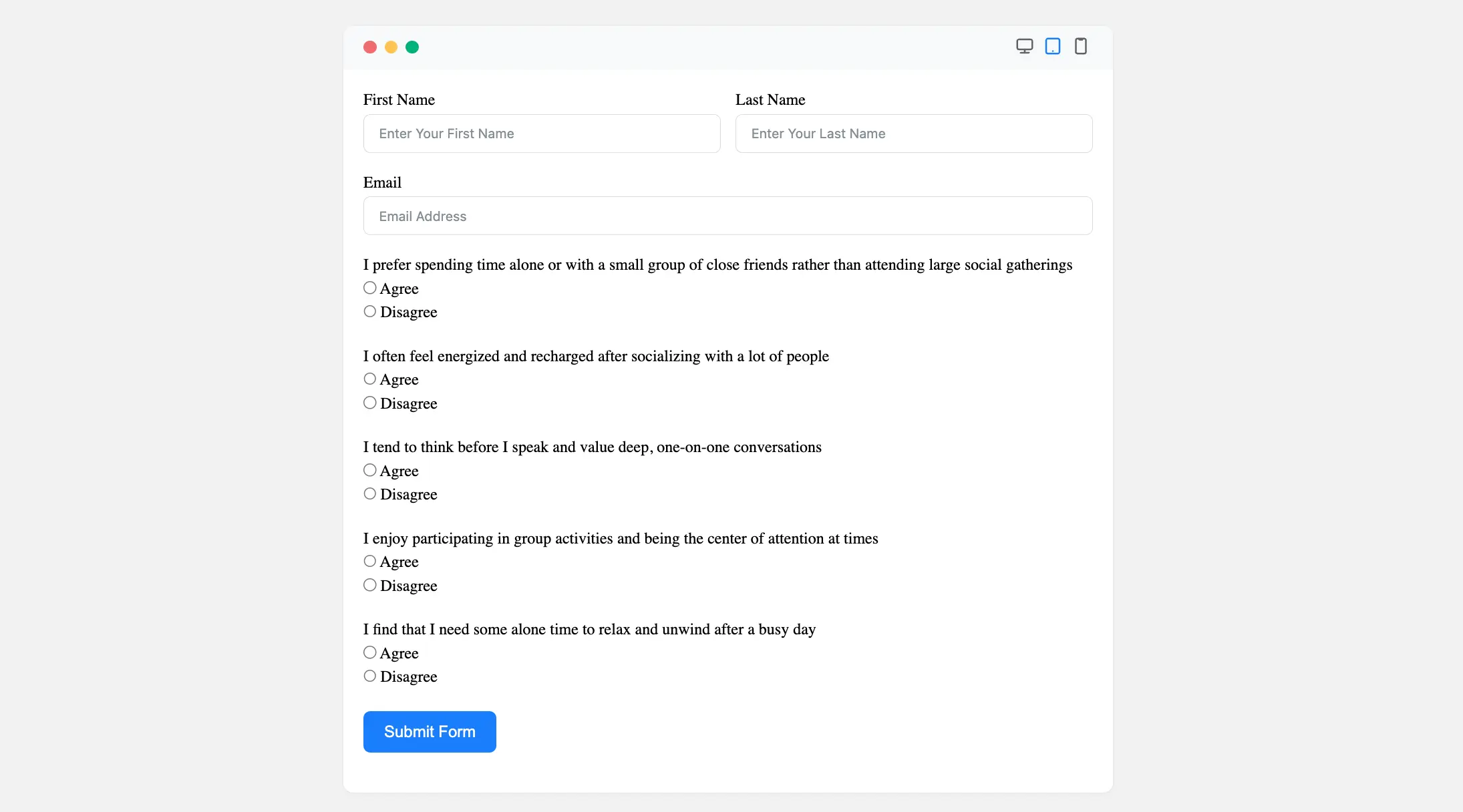This screenshot has width=1463, height=812.
Task: Select Agree for preferring time alone question
Action: pyautogui.click(x=369, y=288)
